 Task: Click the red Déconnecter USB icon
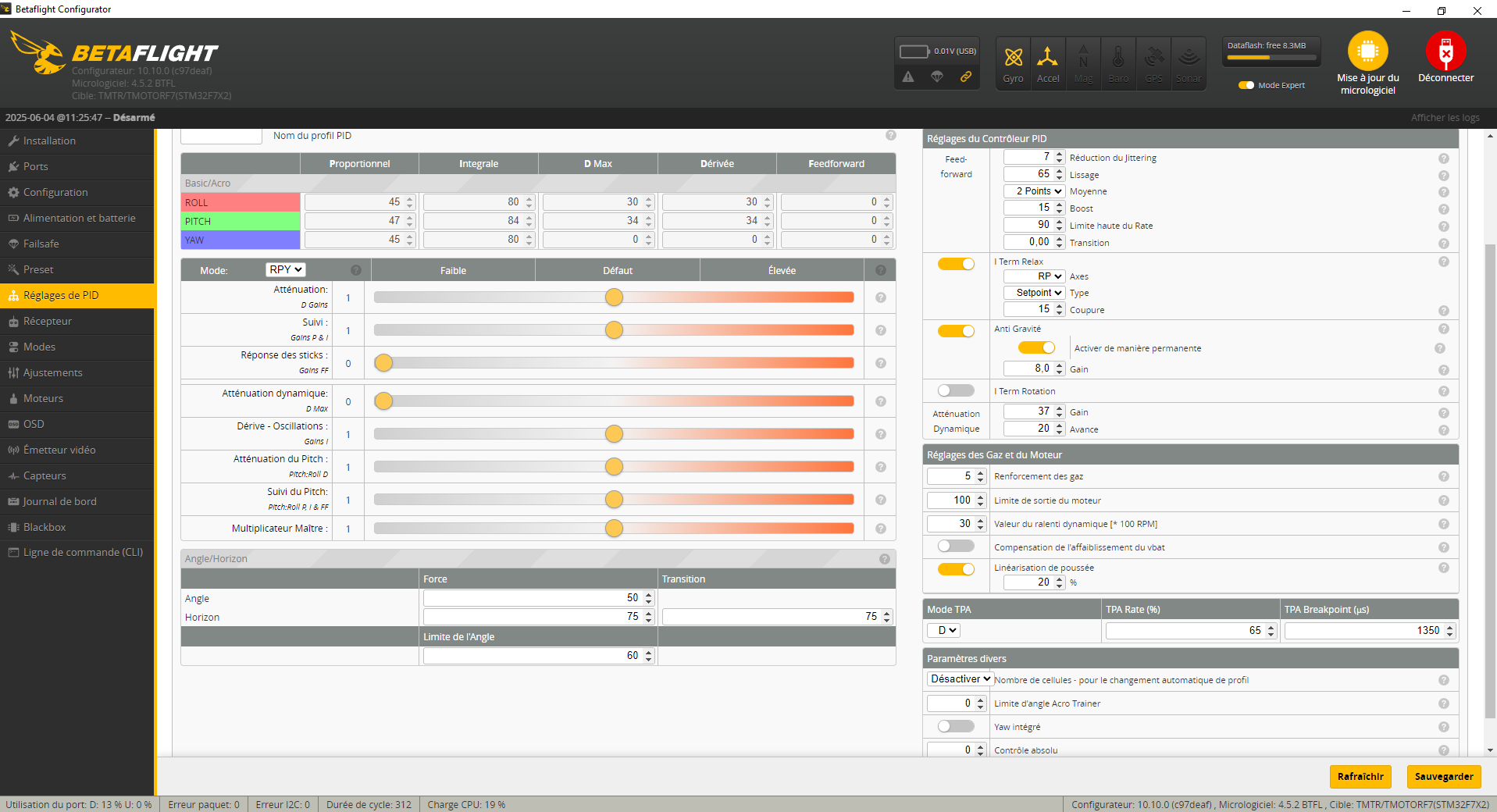(1445, 51)
